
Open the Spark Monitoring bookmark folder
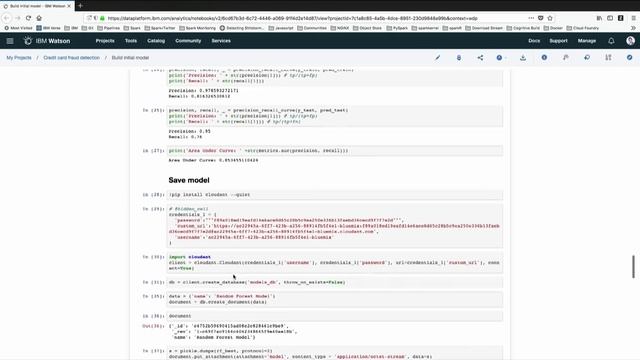click(197, 28)
